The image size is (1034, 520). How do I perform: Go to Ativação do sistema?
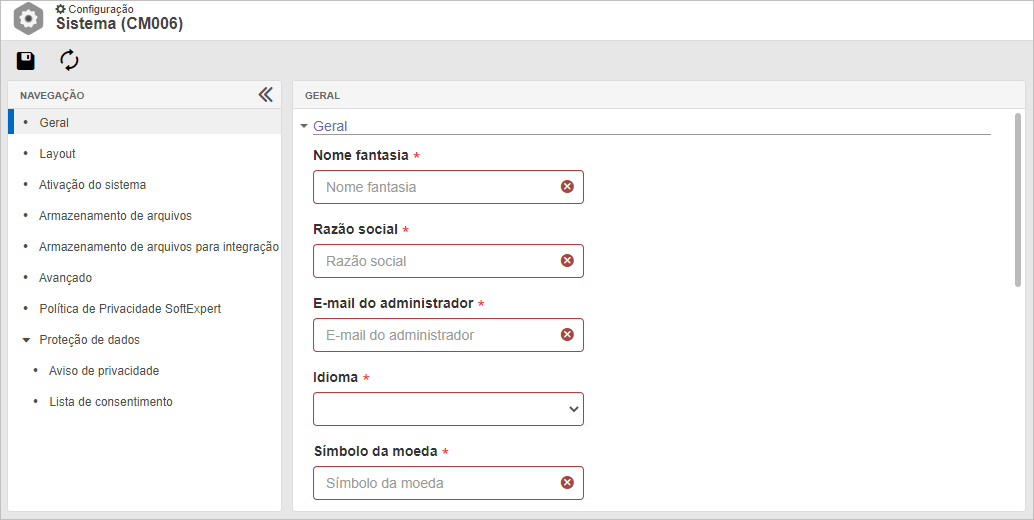(92, 185)
